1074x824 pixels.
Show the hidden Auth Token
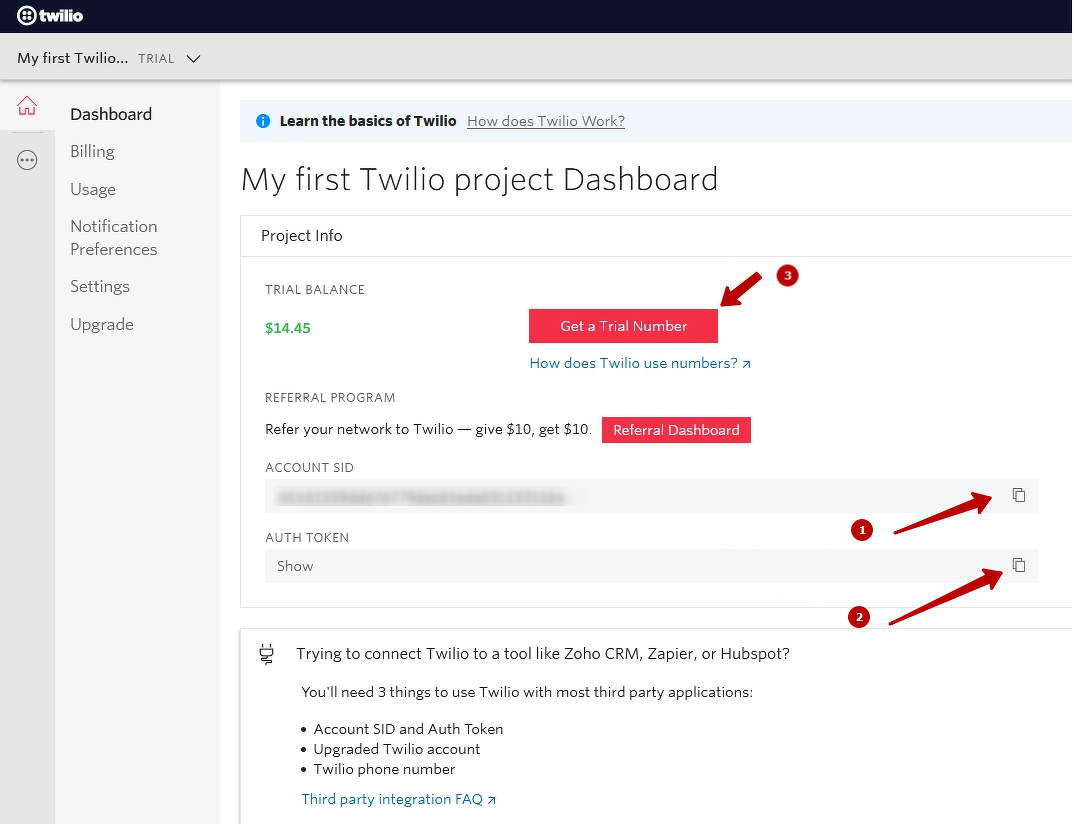click(x=295, y=566)
